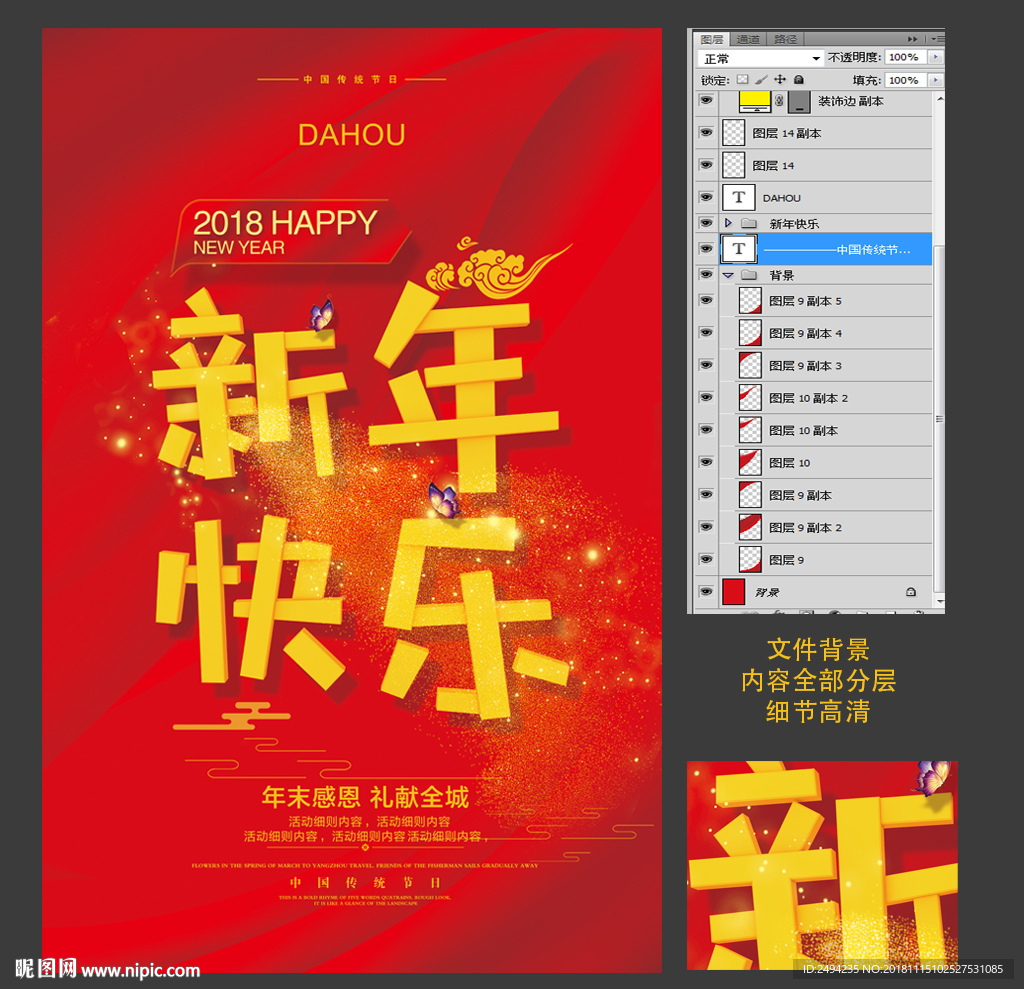Image resolution: width=1024 pixels, height=989 pixels.
Task: Hide the 装饰边 副本 layer
Action: (x=706, y=101)
